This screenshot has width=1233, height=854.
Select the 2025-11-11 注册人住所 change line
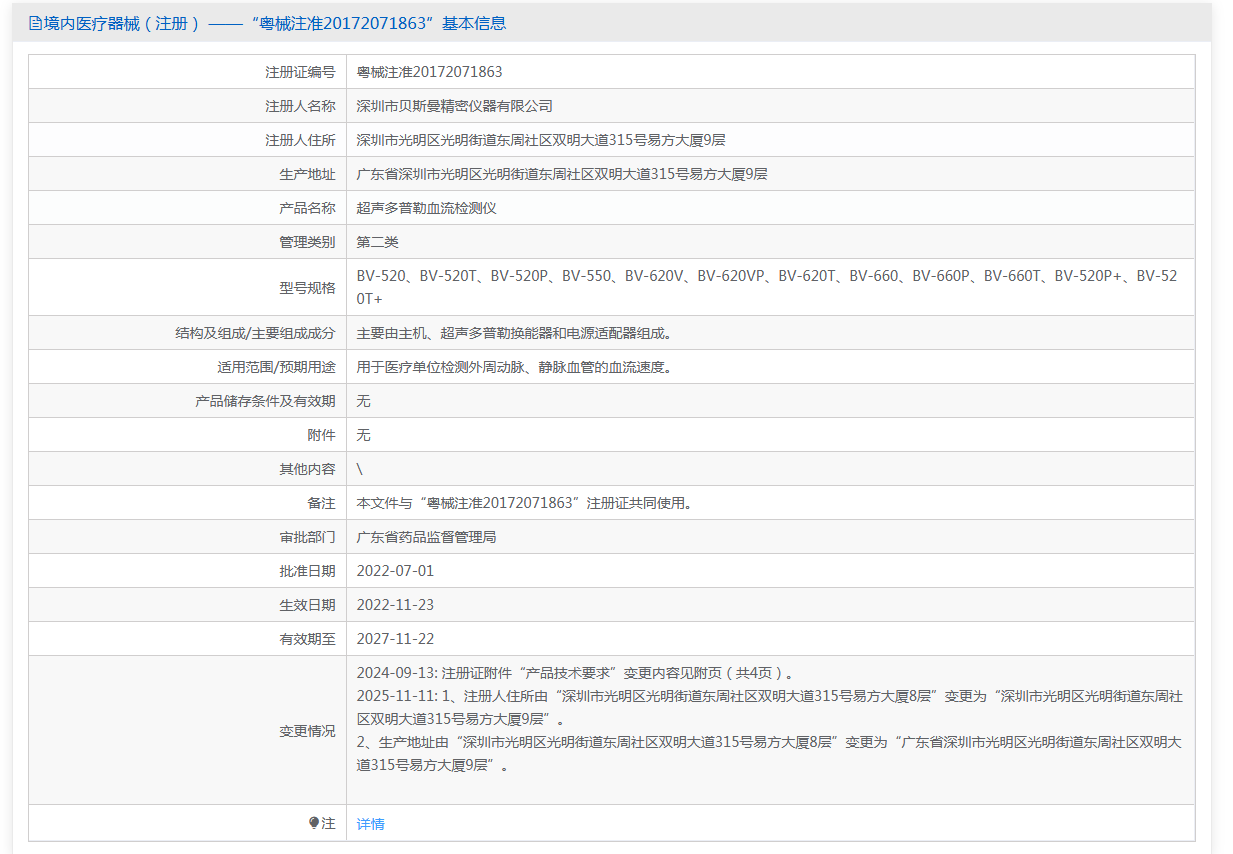[769, 707]
